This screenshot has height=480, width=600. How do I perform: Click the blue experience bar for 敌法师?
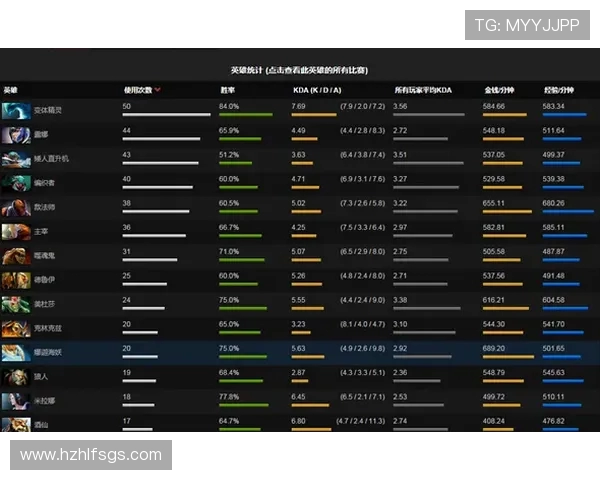568,211
